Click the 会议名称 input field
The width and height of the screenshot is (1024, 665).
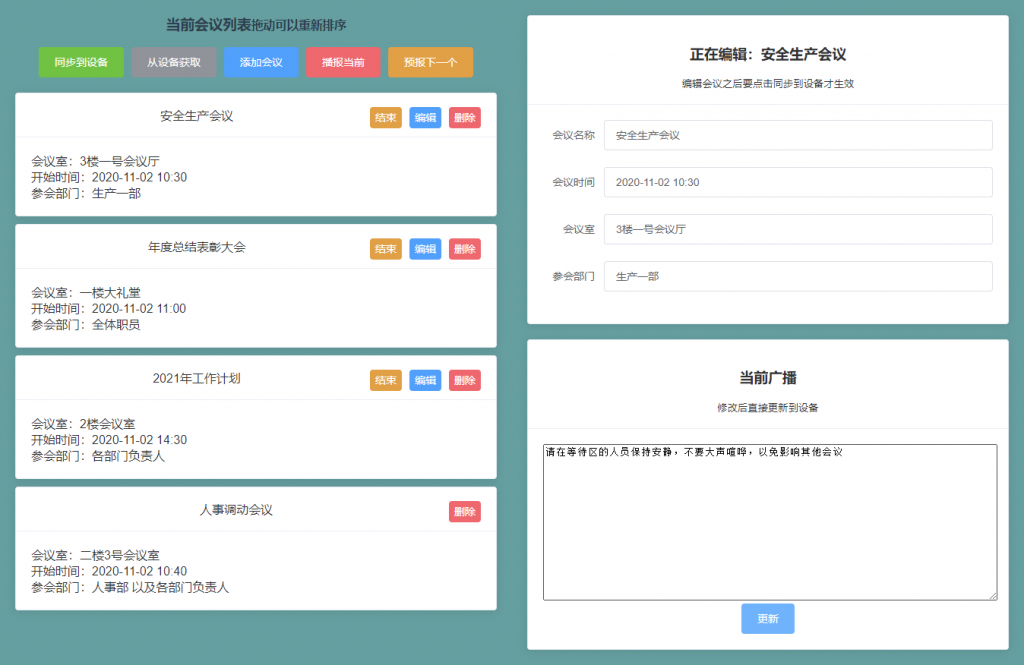pos(798,135)
